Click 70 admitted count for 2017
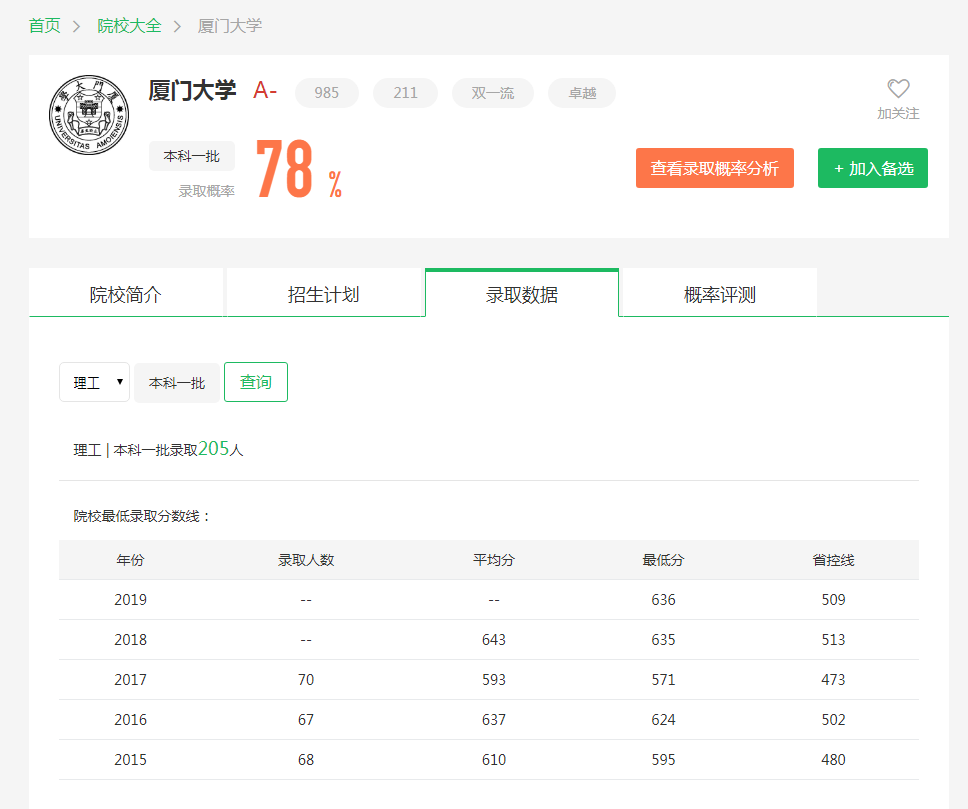Image resolution: width=968 pixels, height=809 pixels. [306, 680]
